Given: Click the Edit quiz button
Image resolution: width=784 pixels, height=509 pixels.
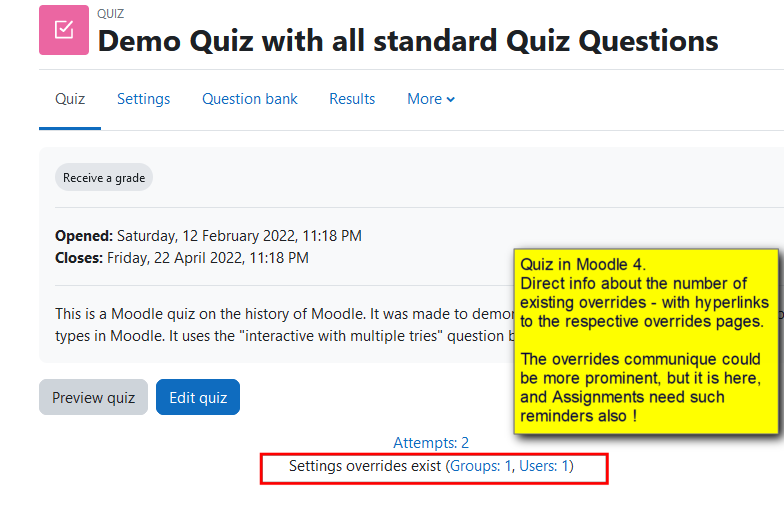Looking at the screenshot, I should [198, 398].
